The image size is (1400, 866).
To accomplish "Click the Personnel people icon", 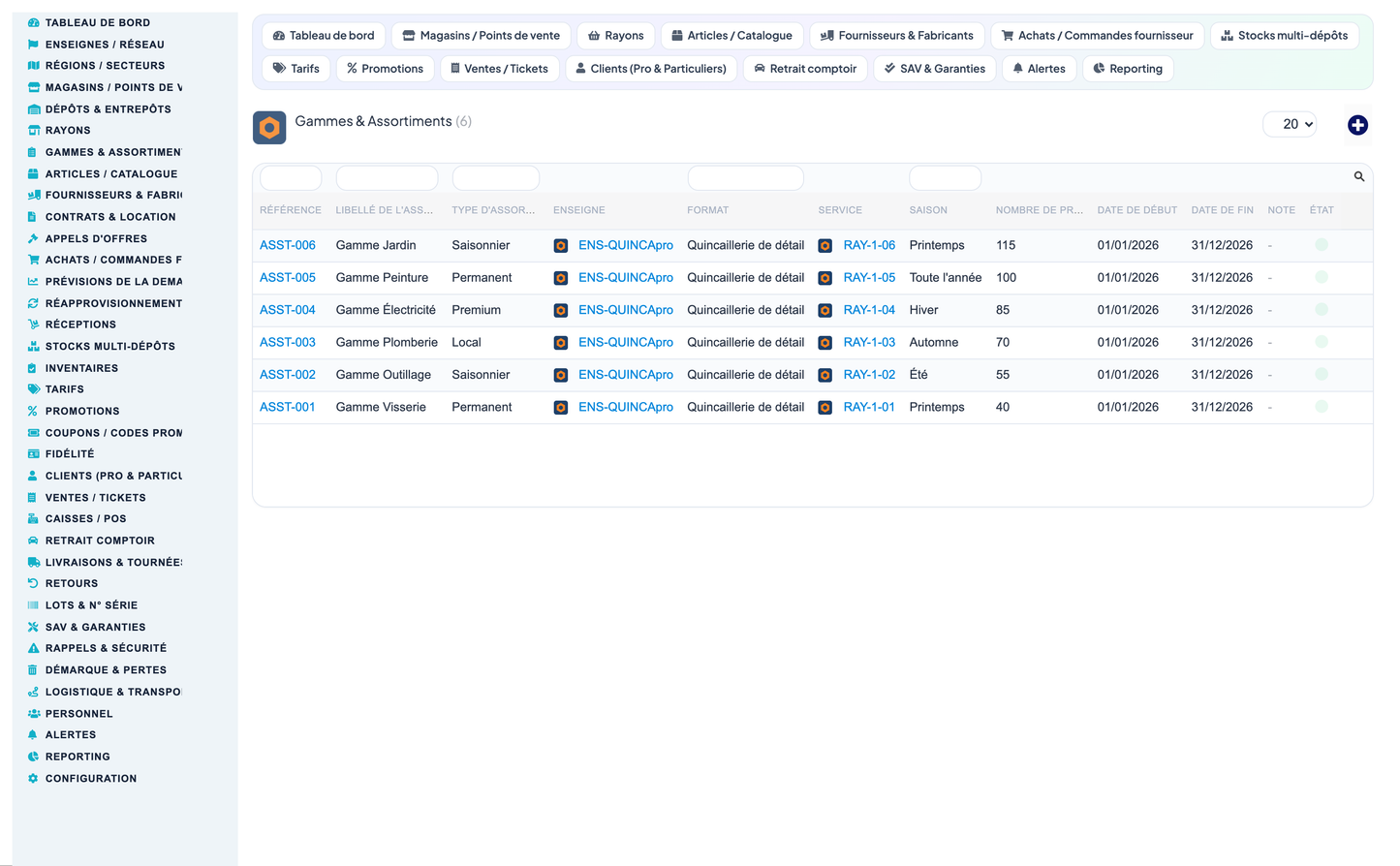I will pyautogui.click(x=33, y=714).
